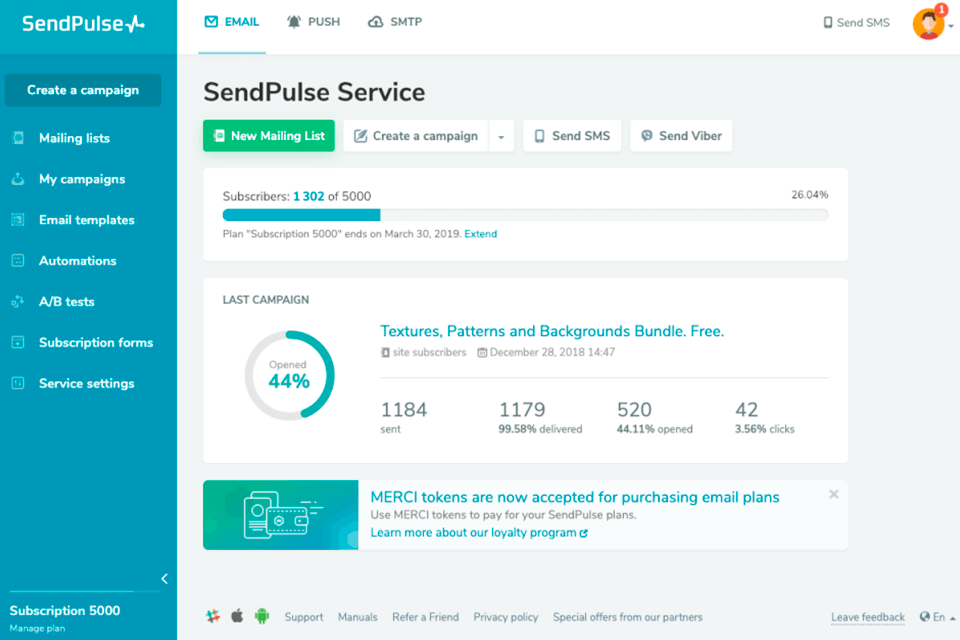The image size is (960, 640).
Task: Click the sidebar Create a campaign button
Action: (83, 90)
